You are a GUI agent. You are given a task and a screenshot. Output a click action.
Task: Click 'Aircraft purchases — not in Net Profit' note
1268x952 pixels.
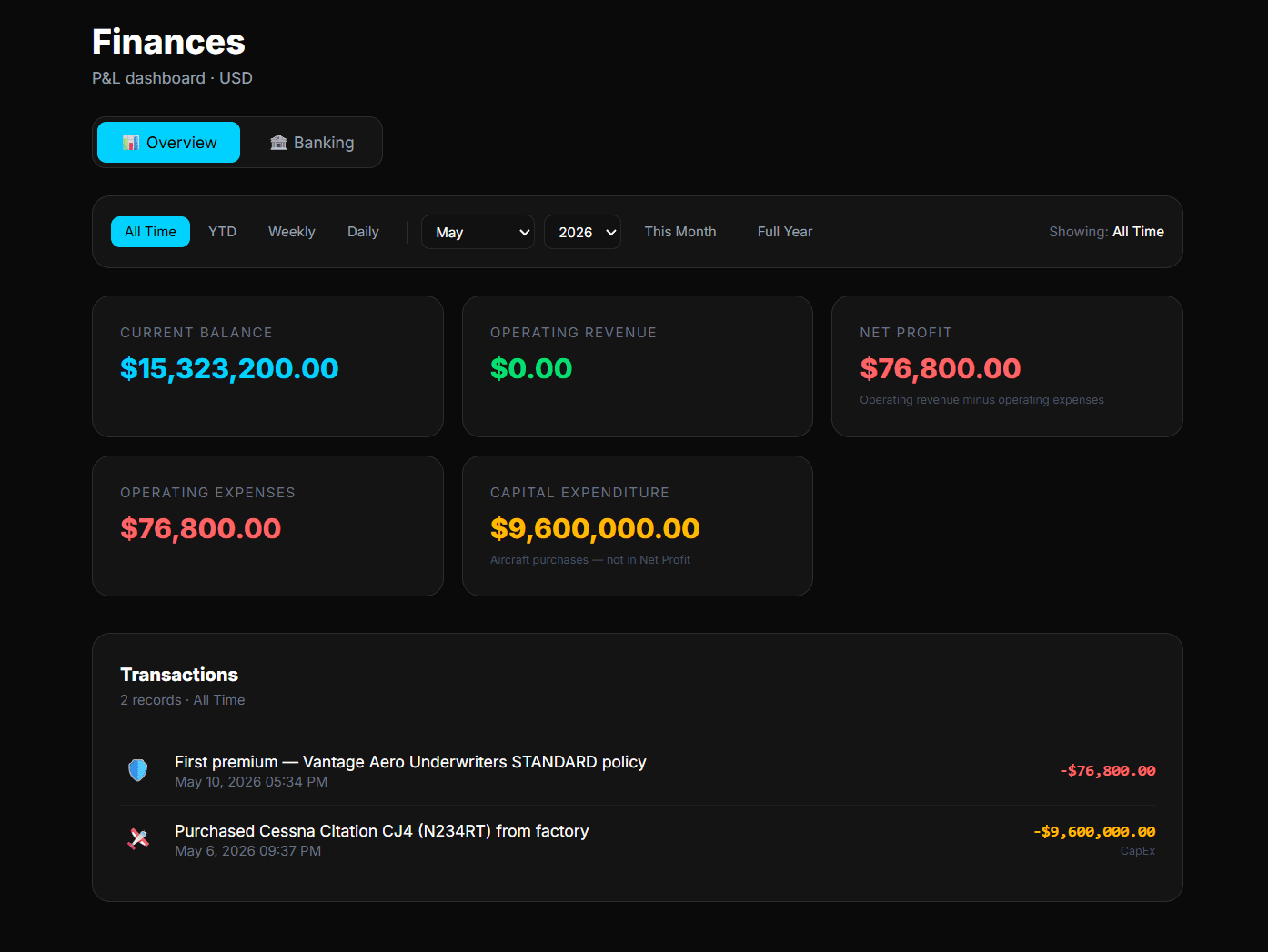click(590, 560)
